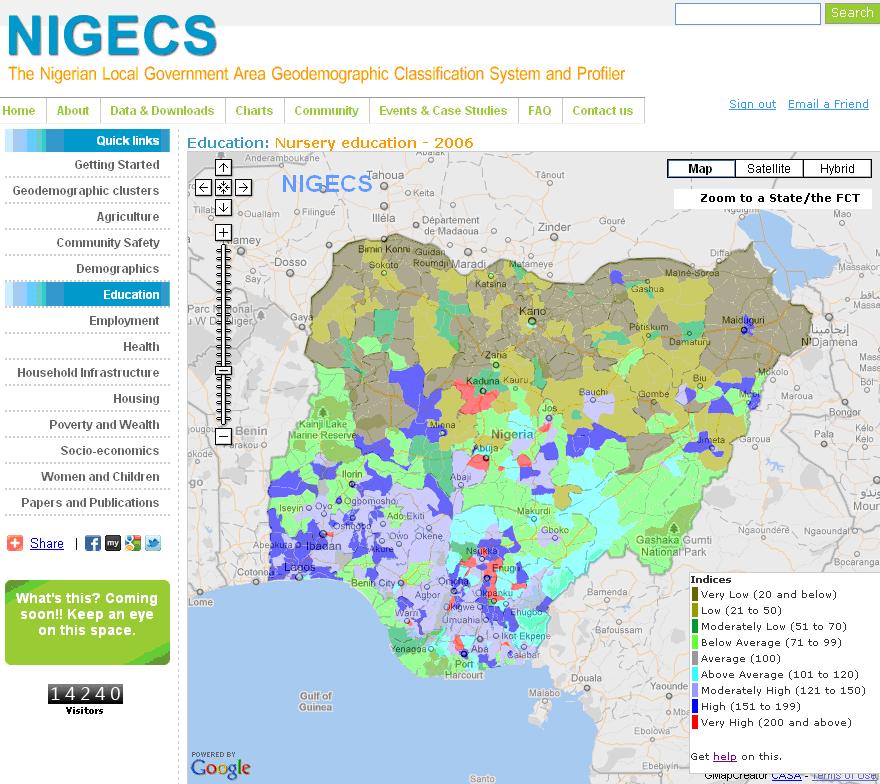The height and width of the screenshot is (784, 880).
Task: Switch map to Map view
Action: click(700, 168)
